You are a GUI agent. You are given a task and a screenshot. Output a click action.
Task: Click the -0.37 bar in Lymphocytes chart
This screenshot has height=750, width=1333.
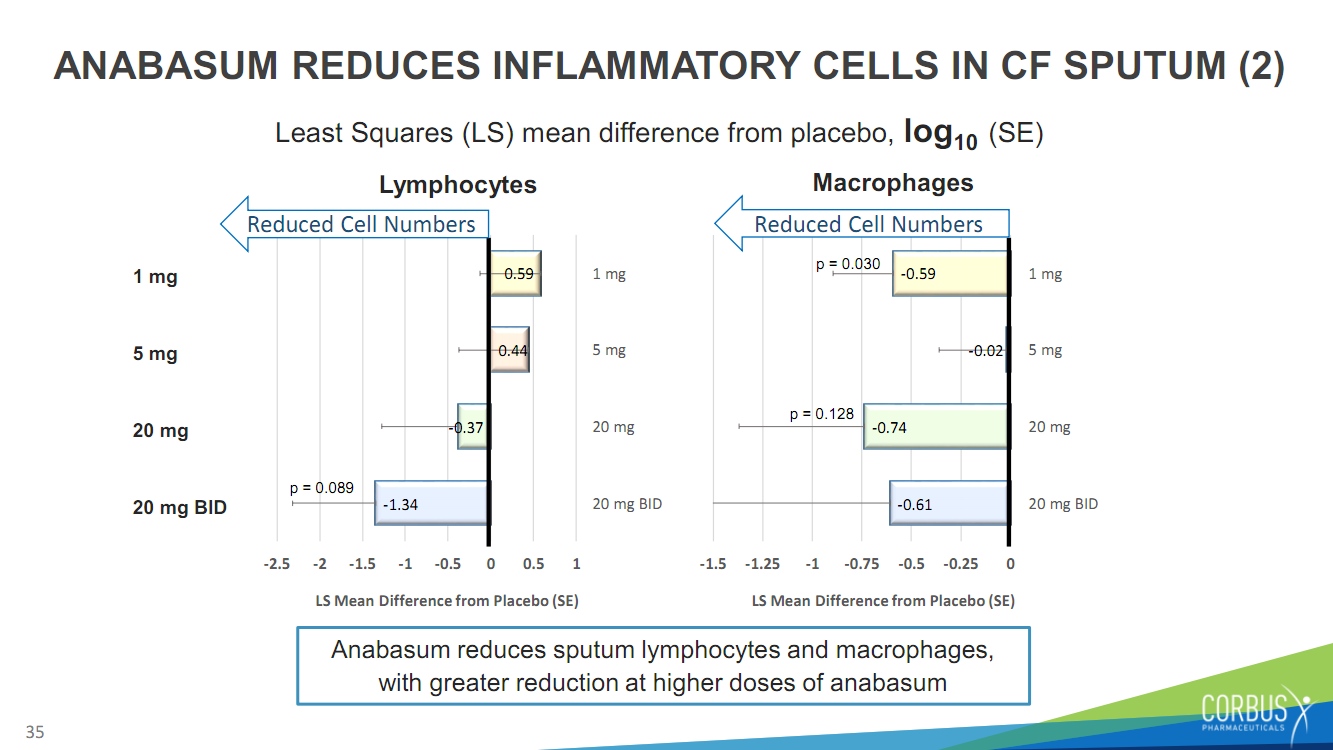[x=473, y=427]
